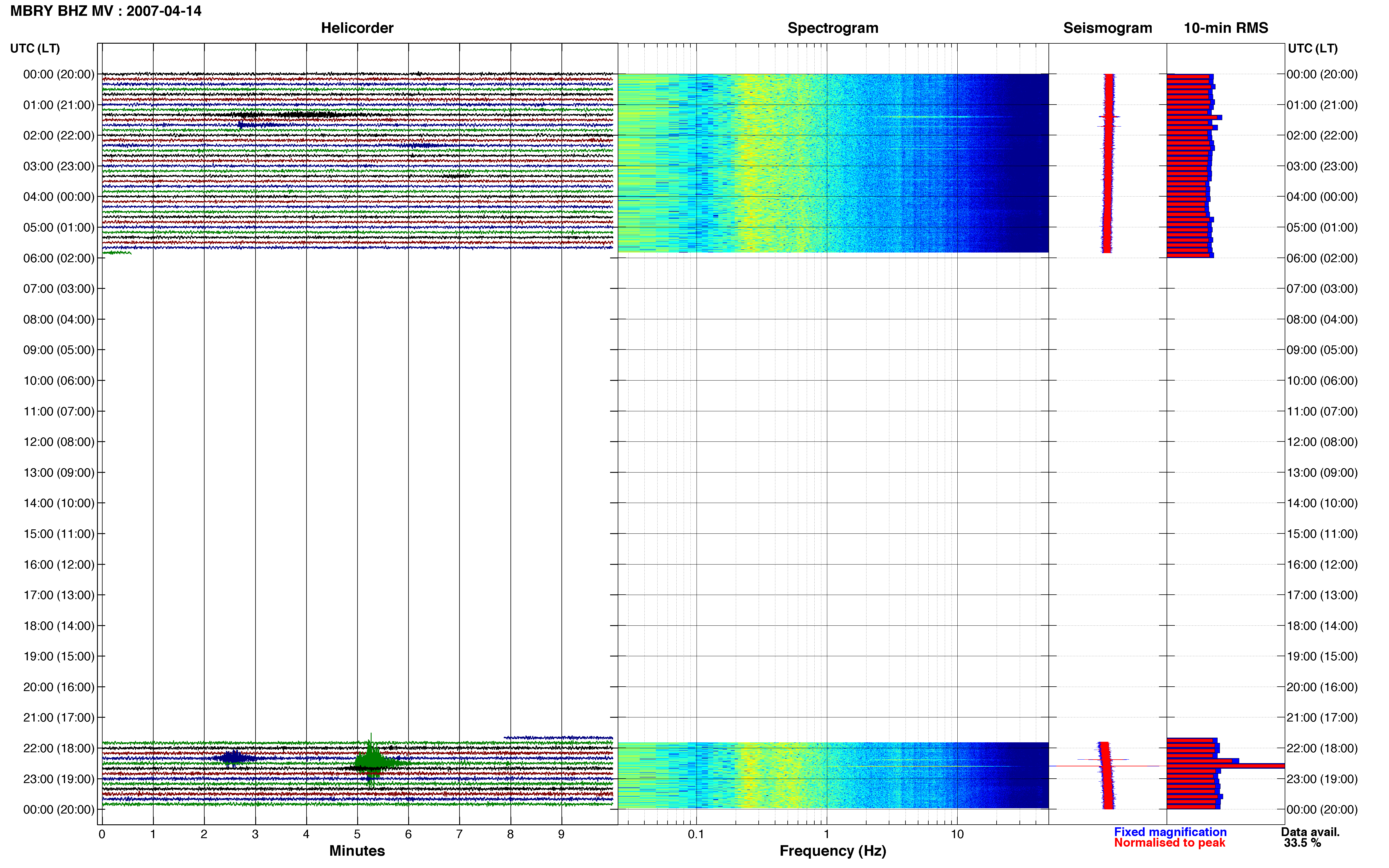Click right time label '19:00 (15:00)'
The height and width of the screenshot is (868, 1389).
point(1322,656)
